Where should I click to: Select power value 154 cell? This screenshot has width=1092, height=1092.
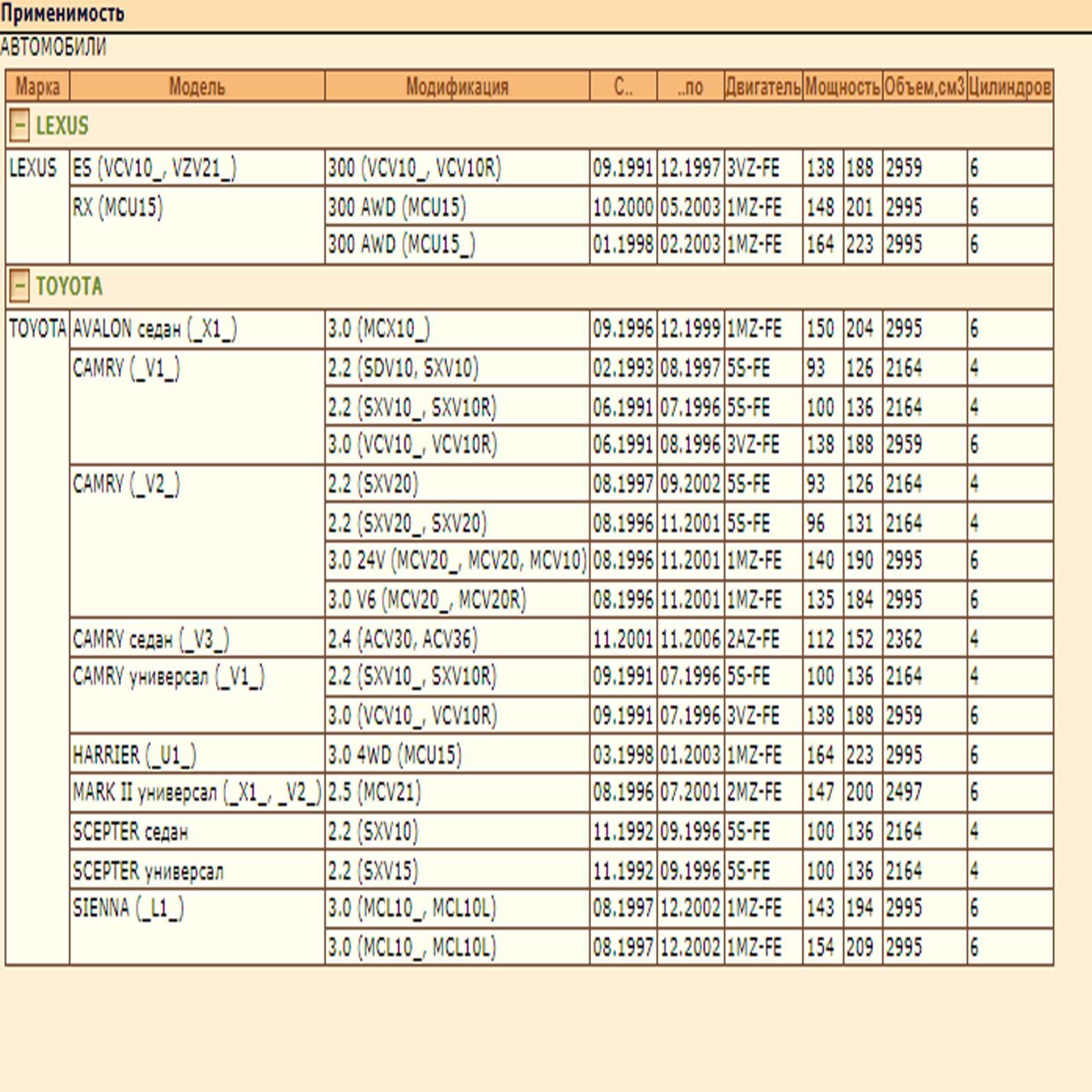click(x=822, y=947)
